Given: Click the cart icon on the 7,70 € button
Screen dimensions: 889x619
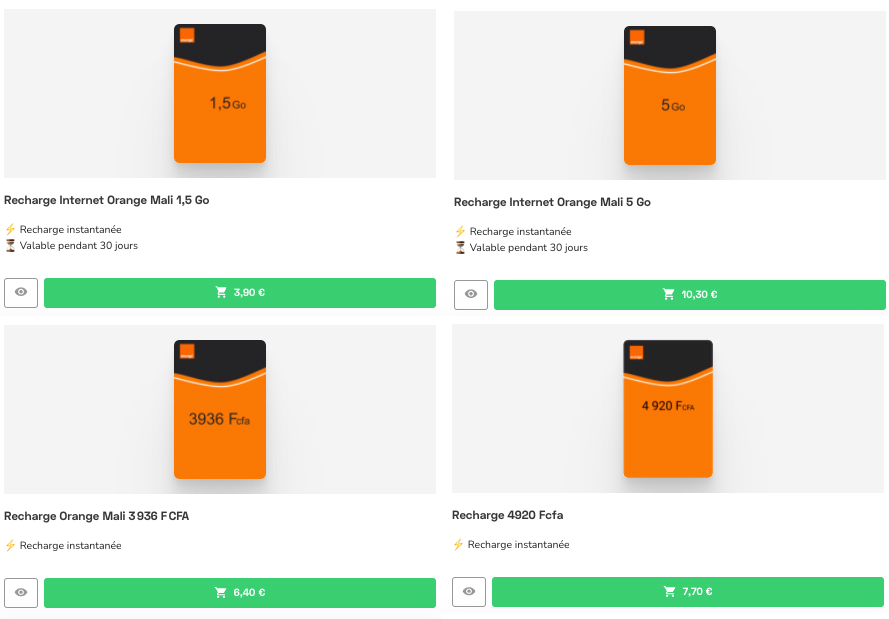Looking at the screenshot, I should click(668, 591).
